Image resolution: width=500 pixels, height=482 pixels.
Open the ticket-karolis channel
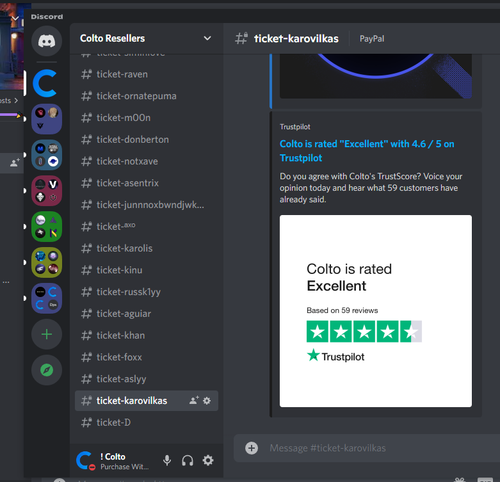pos(147,248)
